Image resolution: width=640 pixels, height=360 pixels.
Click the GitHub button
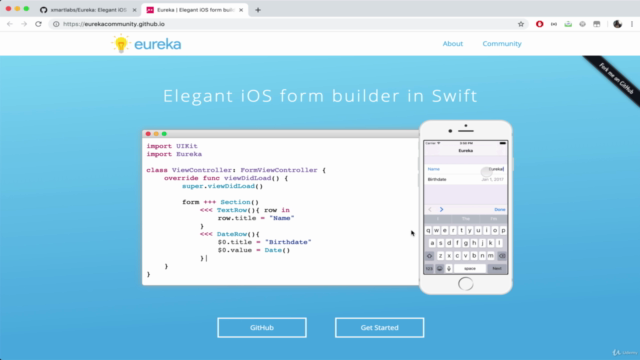[262, 327]
